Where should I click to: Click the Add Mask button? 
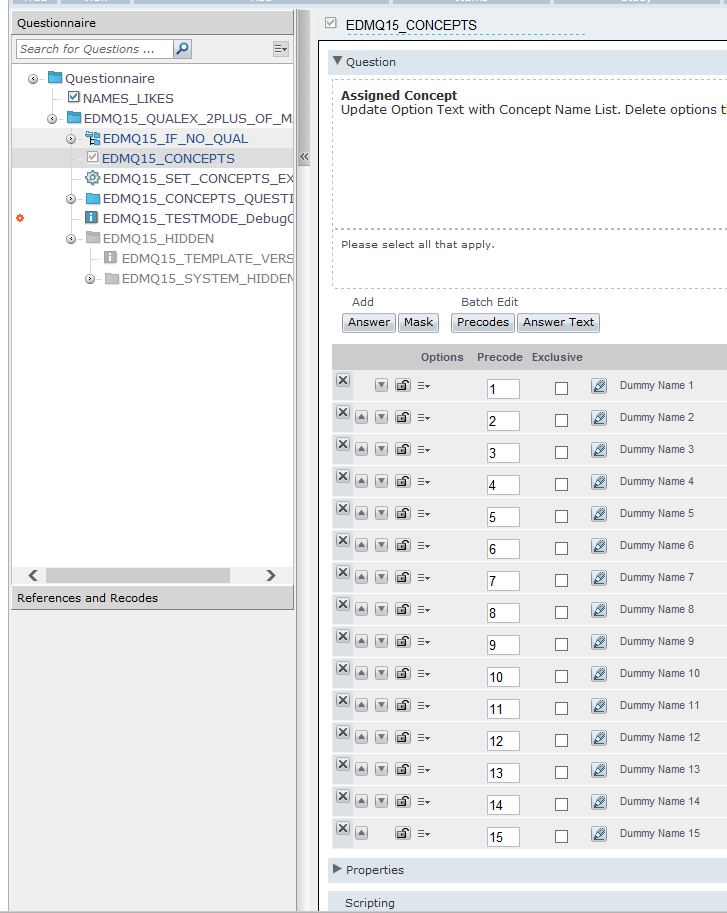[419, 323]
